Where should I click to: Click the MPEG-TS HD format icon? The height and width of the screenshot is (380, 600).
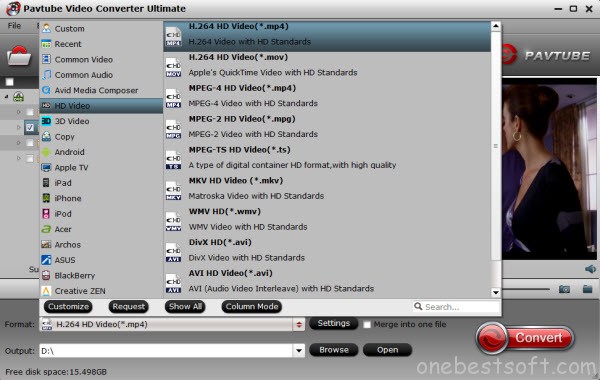point(173,160)
